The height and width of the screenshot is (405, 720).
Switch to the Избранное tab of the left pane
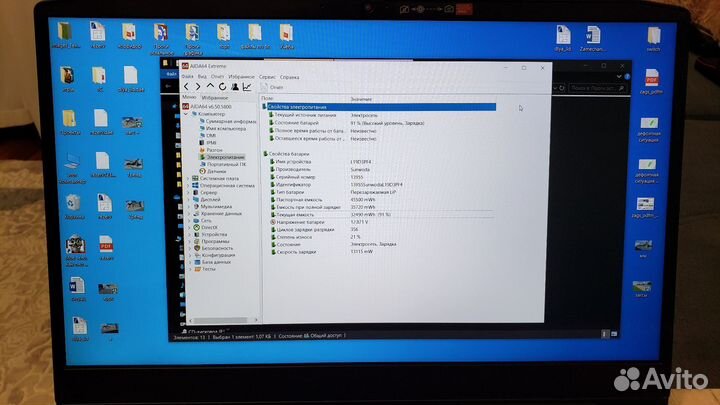(214, 97)
